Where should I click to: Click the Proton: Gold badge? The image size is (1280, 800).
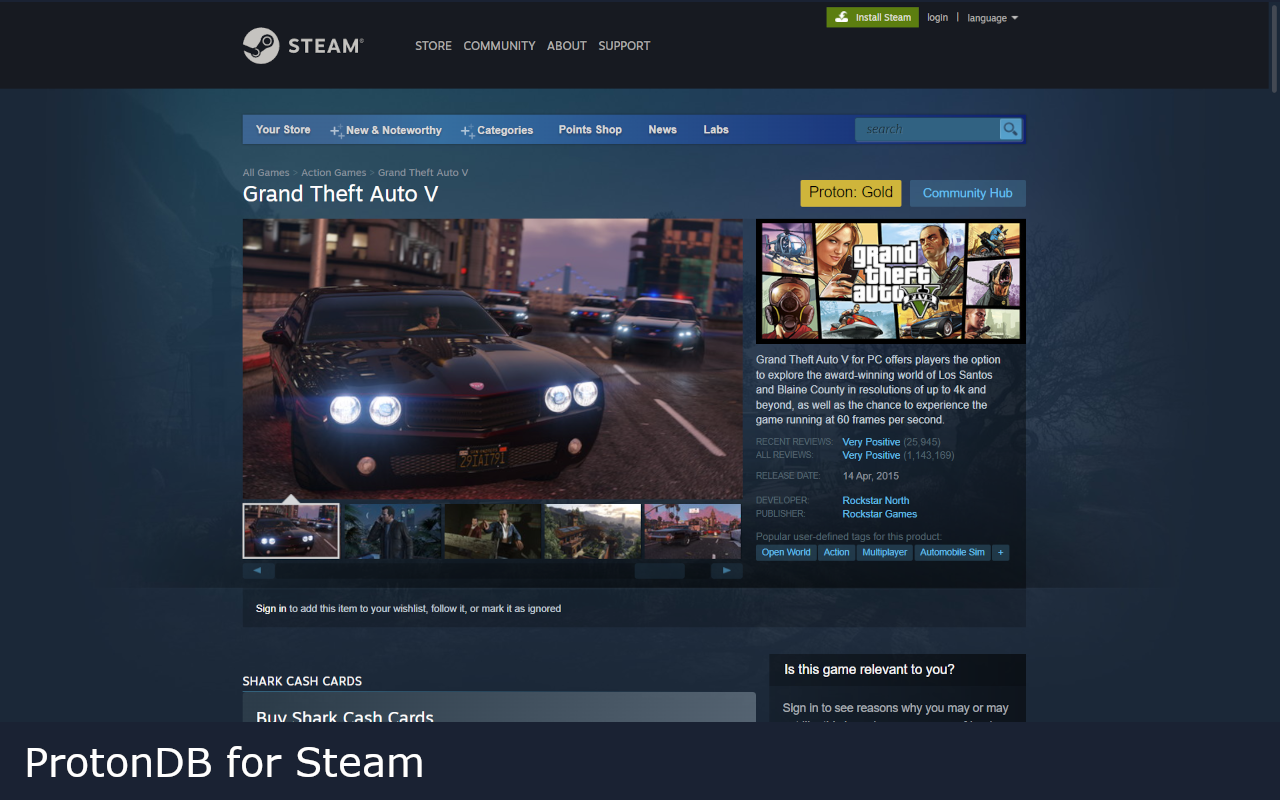click(851, 193)
